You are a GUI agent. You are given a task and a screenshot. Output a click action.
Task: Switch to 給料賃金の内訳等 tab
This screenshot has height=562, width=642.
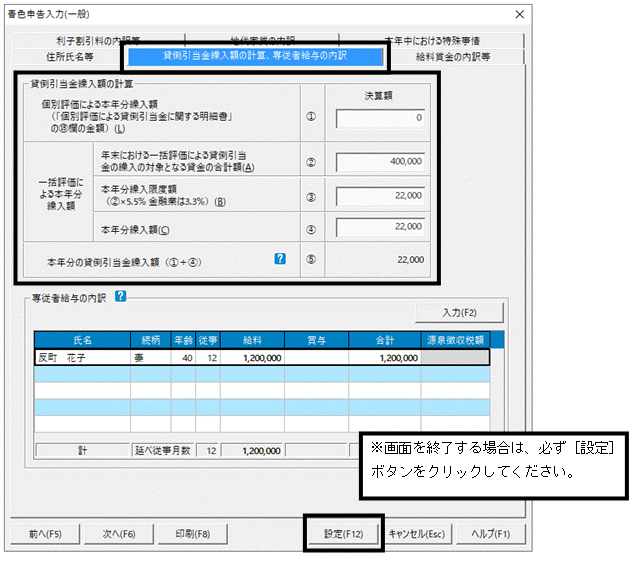[x=453, y=57]
